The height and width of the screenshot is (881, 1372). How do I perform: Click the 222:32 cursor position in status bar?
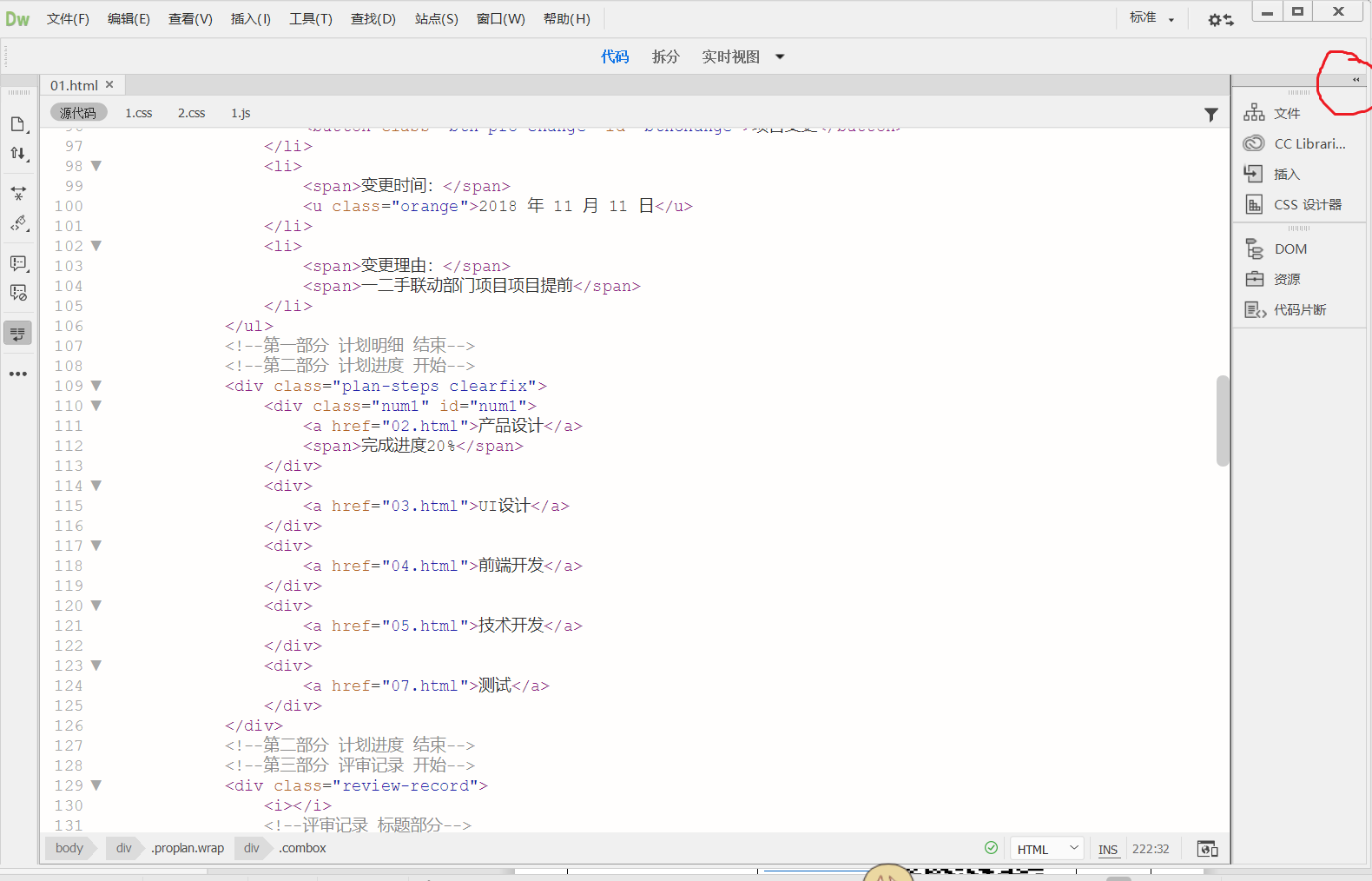coord(1151,849)
